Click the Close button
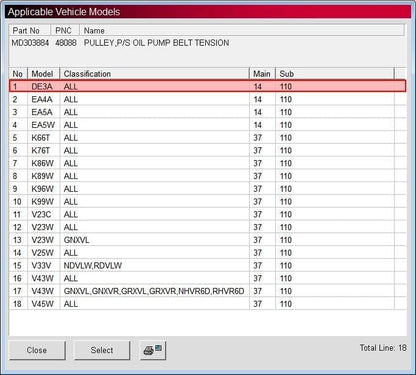The width and height of the screenshot is (416, 375). click(37, 350)
